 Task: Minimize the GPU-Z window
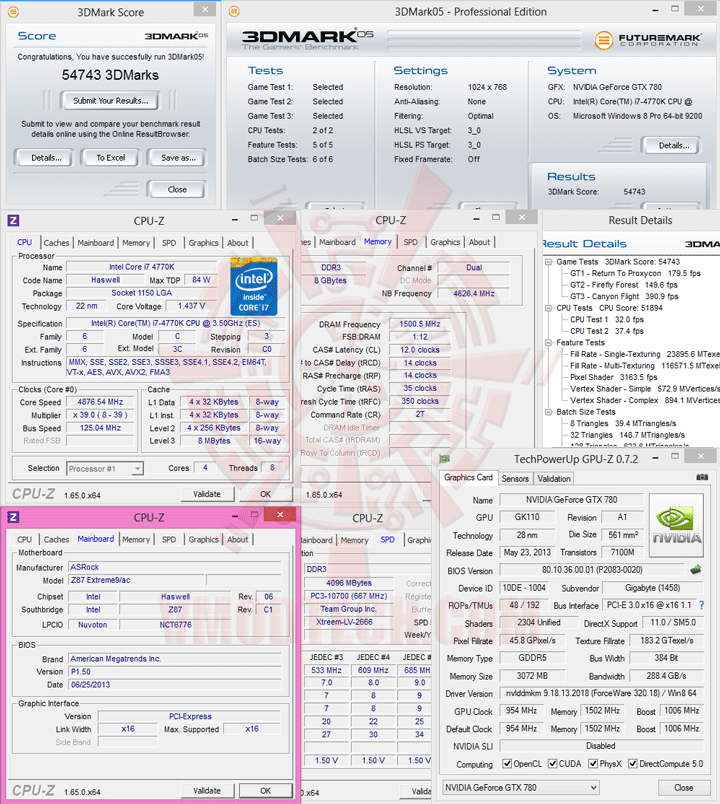[x=655, y=458]
